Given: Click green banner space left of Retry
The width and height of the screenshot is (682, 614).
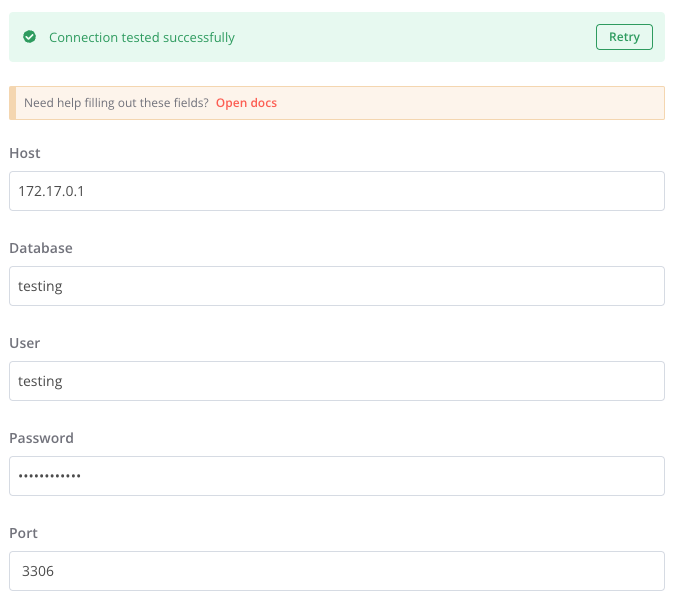Looking at the screenshot, I should click(x=420, y=37).
